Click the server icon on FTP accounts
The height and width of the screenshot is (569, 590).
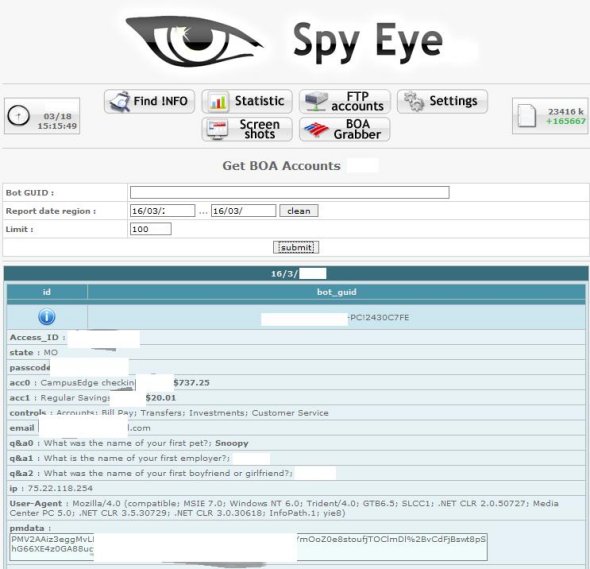pos(316,101)
